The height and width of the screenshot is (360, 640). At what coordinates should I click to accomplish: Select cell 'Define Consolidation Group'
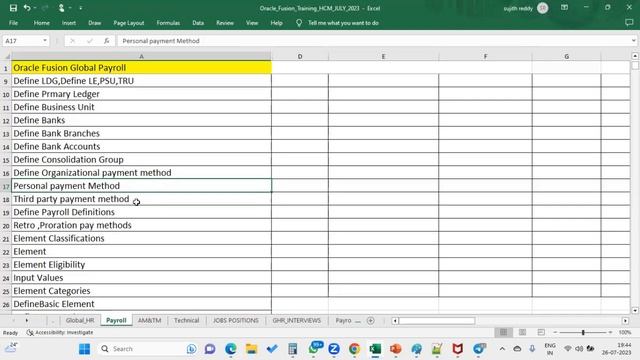click(x=141, y=160)
